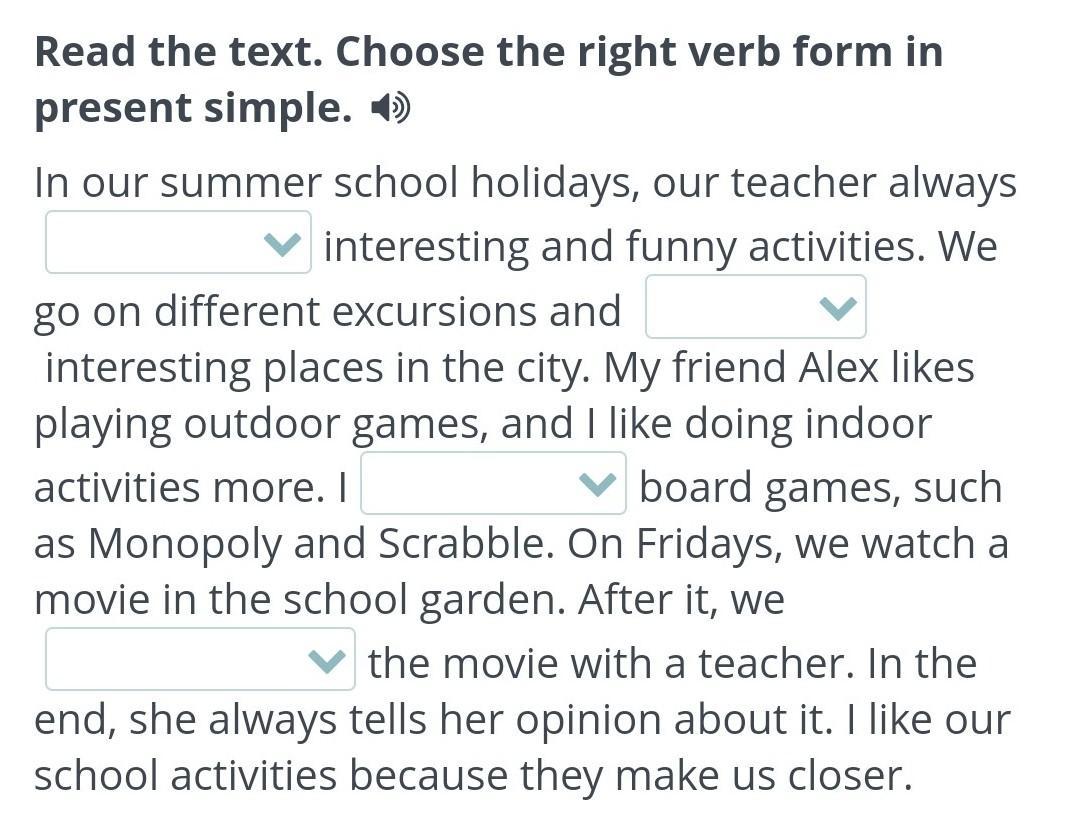Click chevron arrow above "interesting places"

pyautogui.click(x=838, y=307)
